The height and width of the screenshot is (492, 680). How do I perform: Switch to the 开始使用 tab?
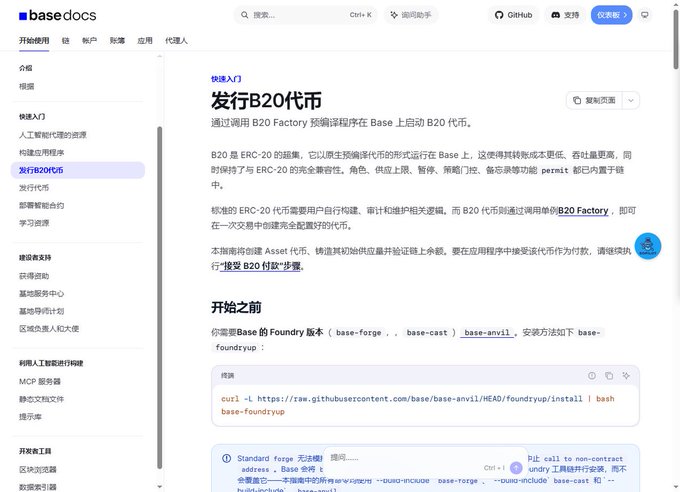pos(34,40)
